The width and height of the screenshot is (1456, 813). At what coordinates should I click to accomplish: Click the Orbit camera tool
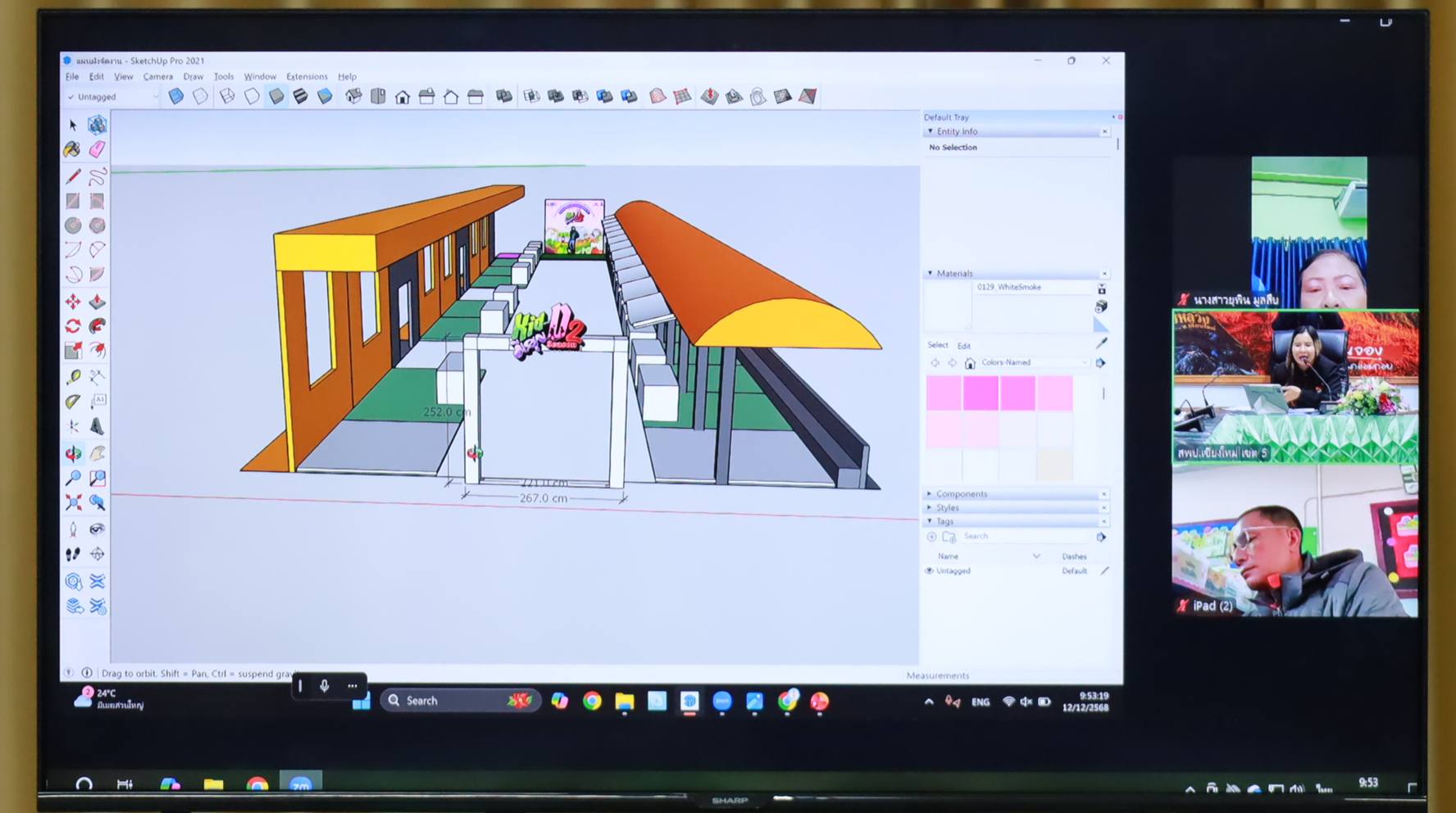[73, 453]
